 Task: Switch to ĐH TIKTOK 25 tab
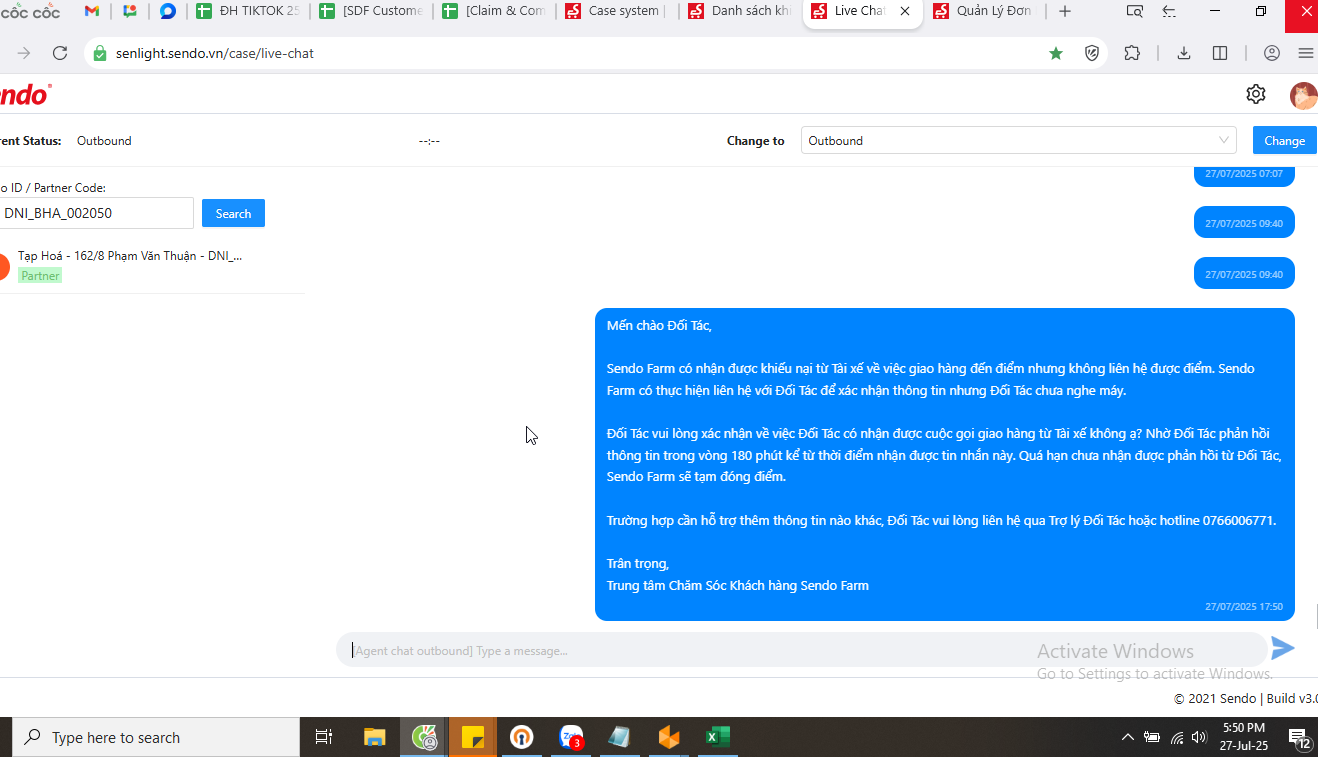pyautogui.click(x=247, y=11)
